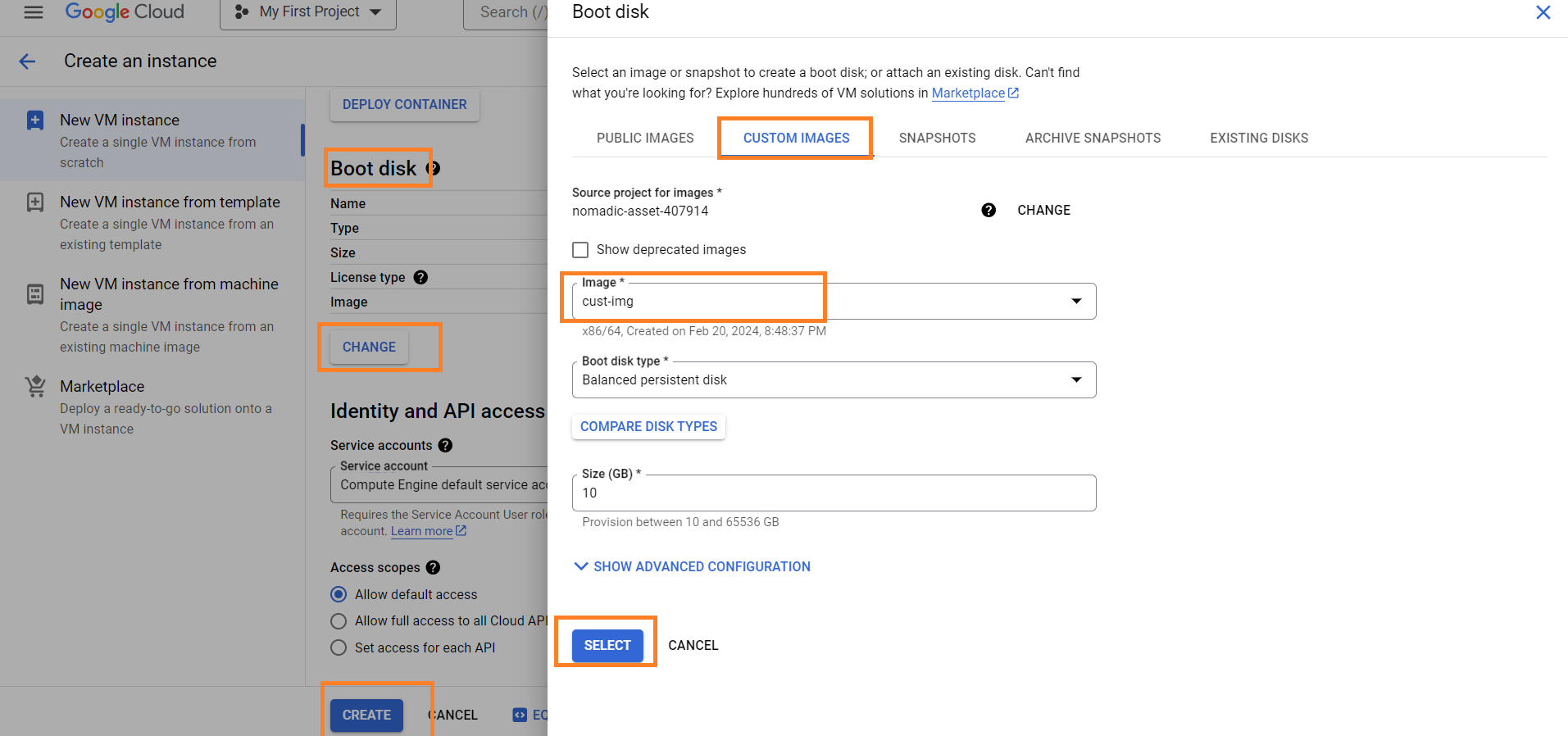Click the blue Select button
Viewport: 1568px width, 736px height.
pos(607,645)
